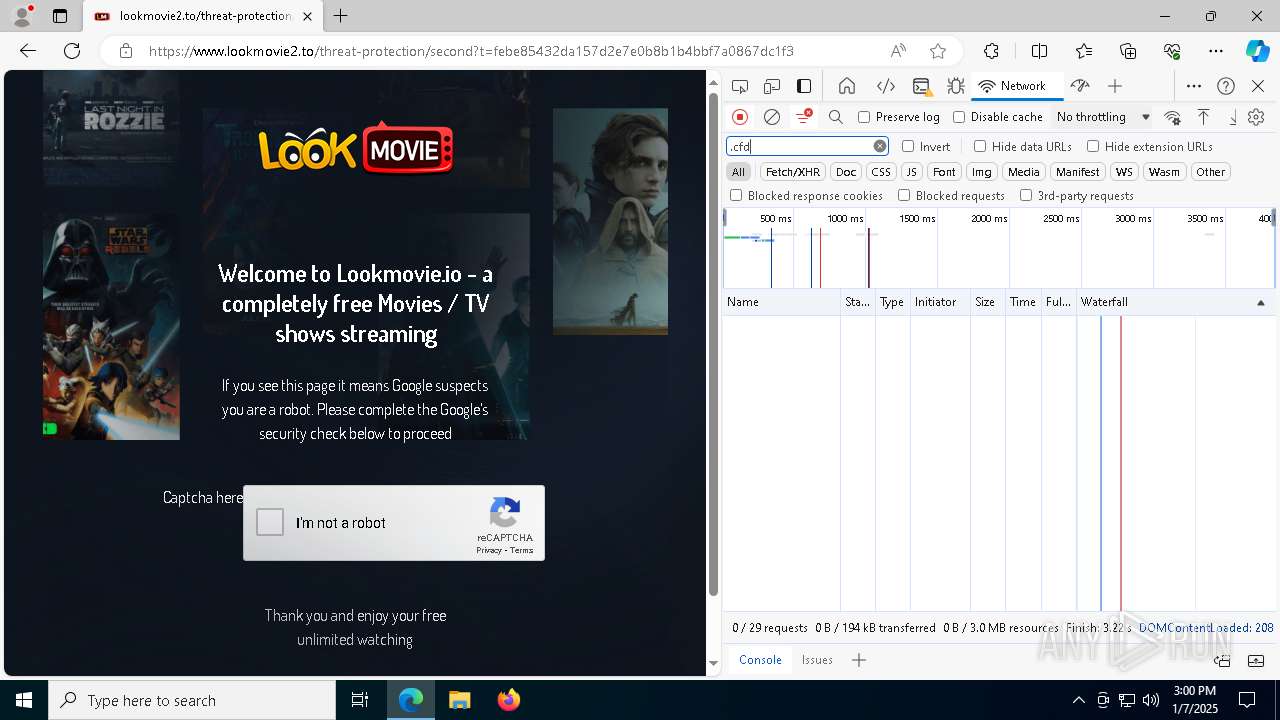Screen dimensions: 1280x720
Task: Toggle the inspect element picker in DevTools
Action: (740, 86)
